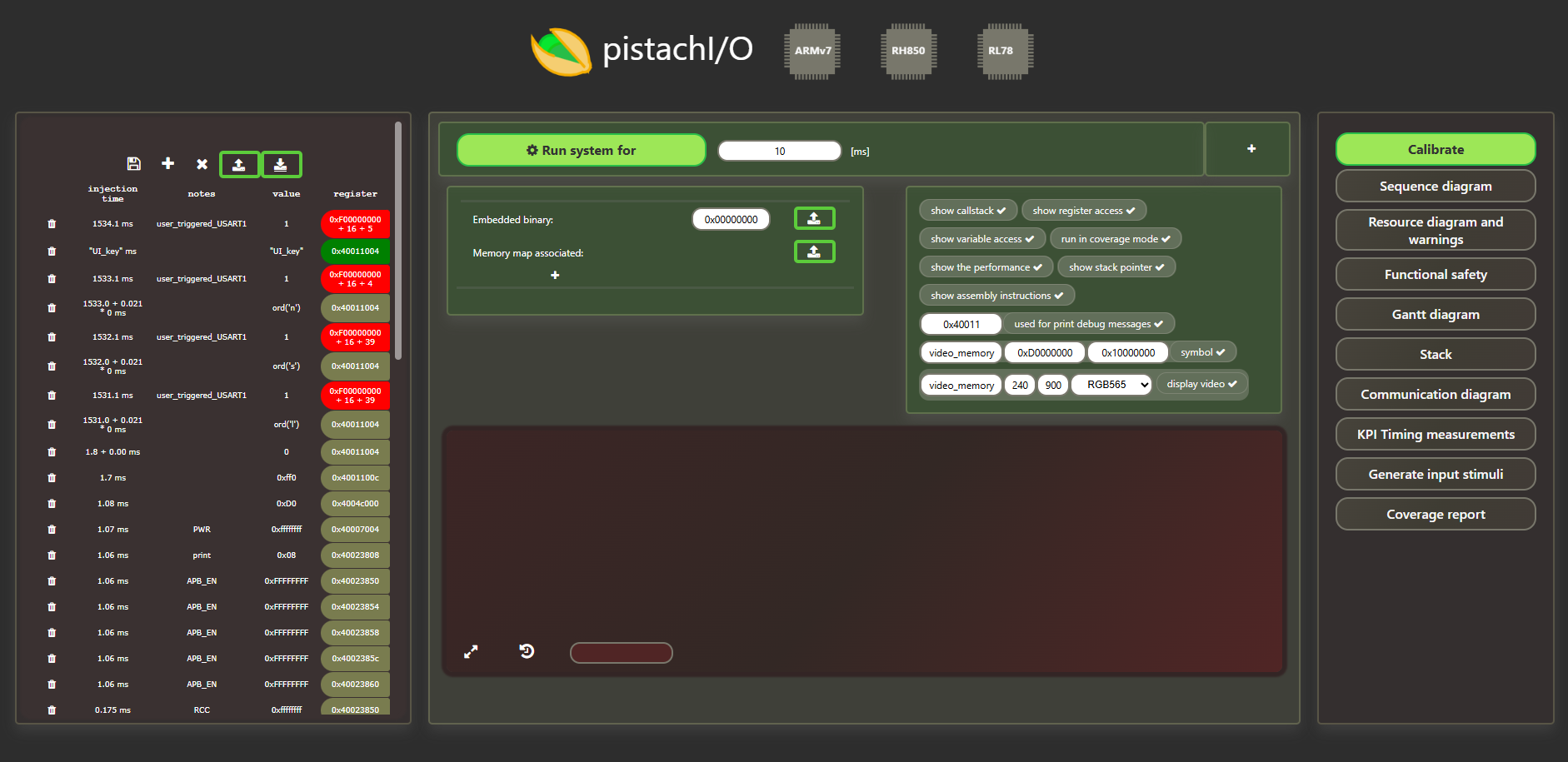Click the plus panel beside run bar
Viewport: 1568px width, 762px height.
(x=1251, y=149)
